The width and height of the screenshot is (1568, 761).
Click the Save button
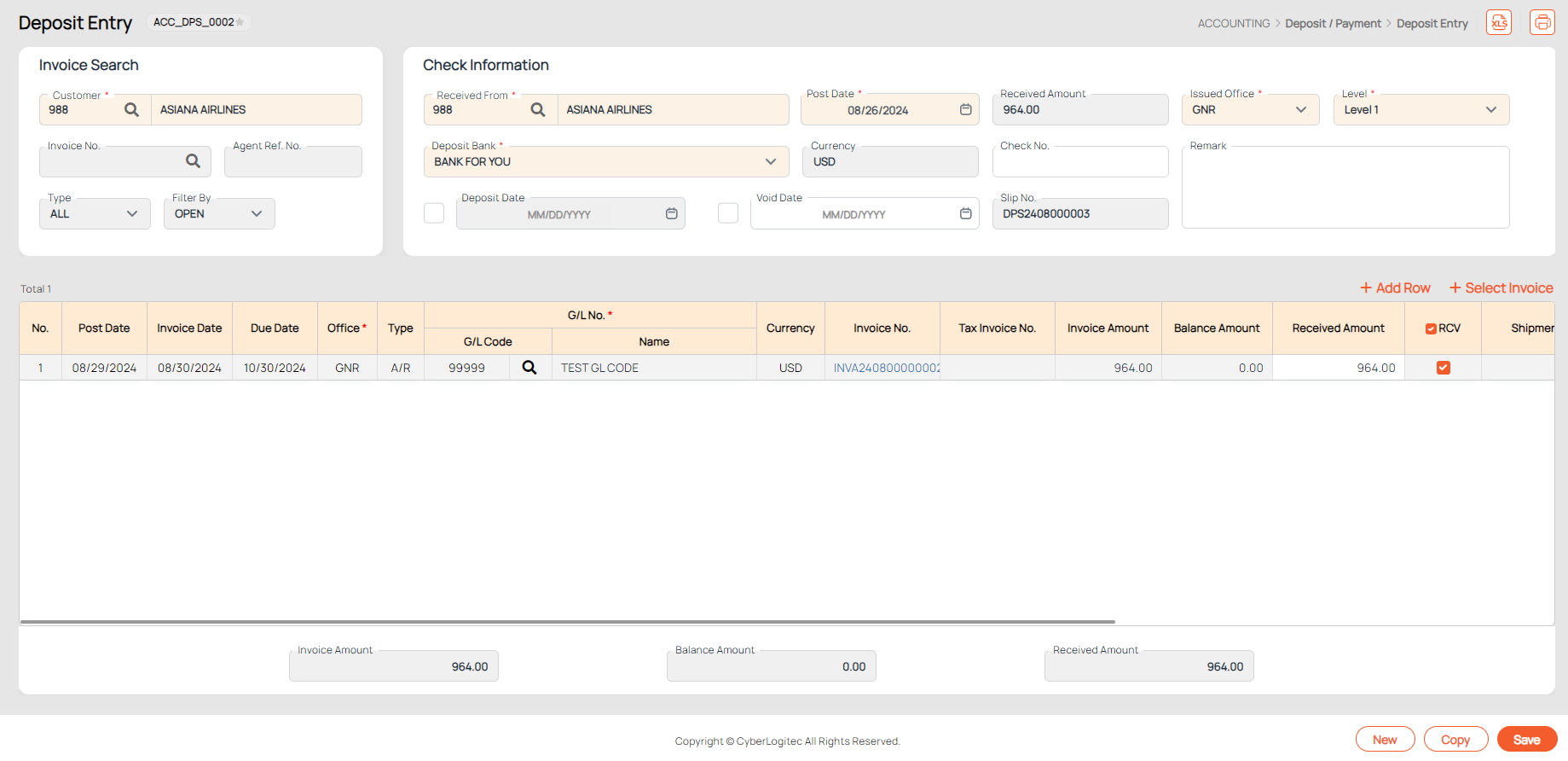coord(1526,740)
